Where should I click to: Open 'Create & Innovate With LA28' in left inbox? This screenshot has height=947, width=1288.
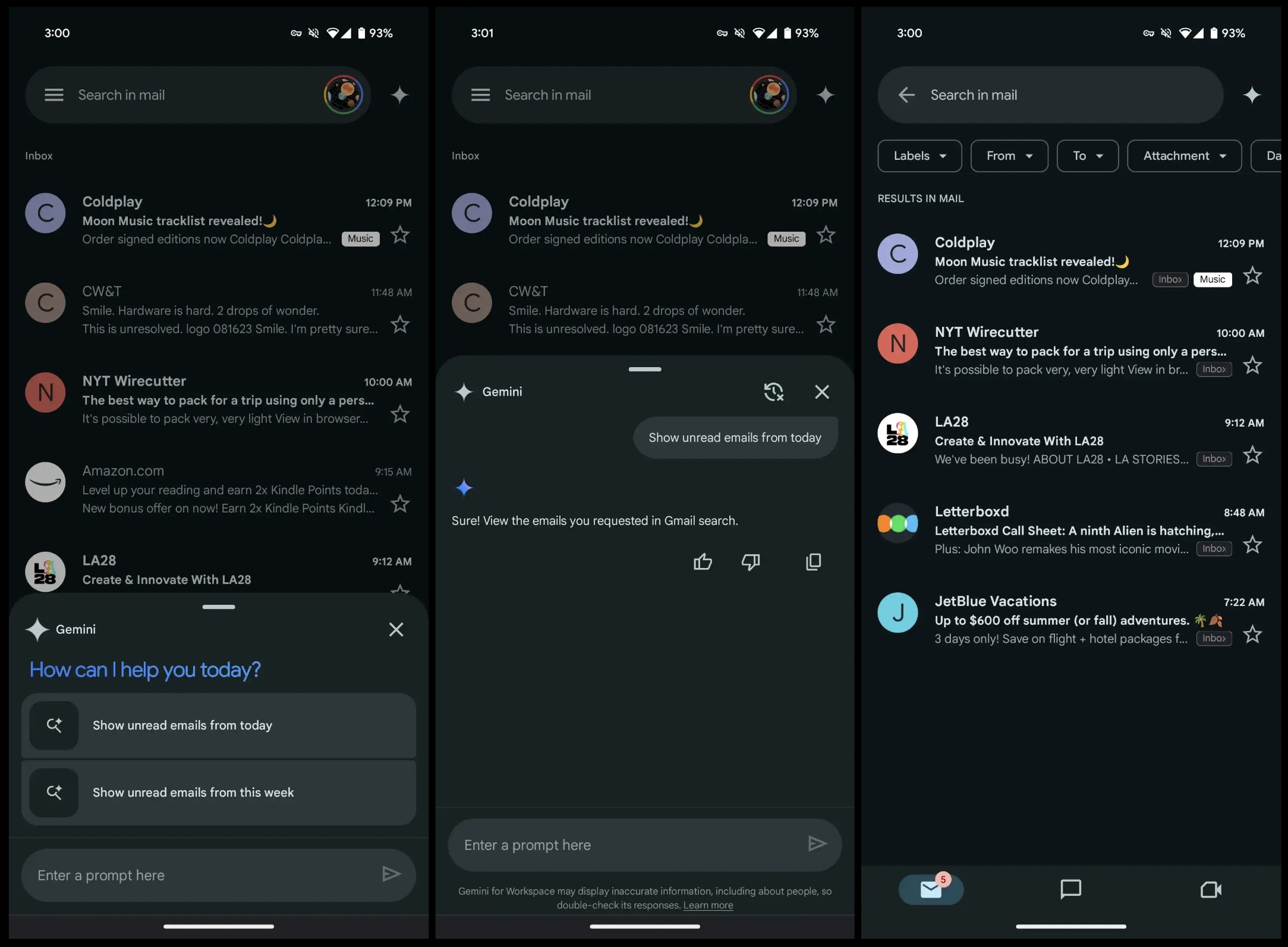[167, 580]
